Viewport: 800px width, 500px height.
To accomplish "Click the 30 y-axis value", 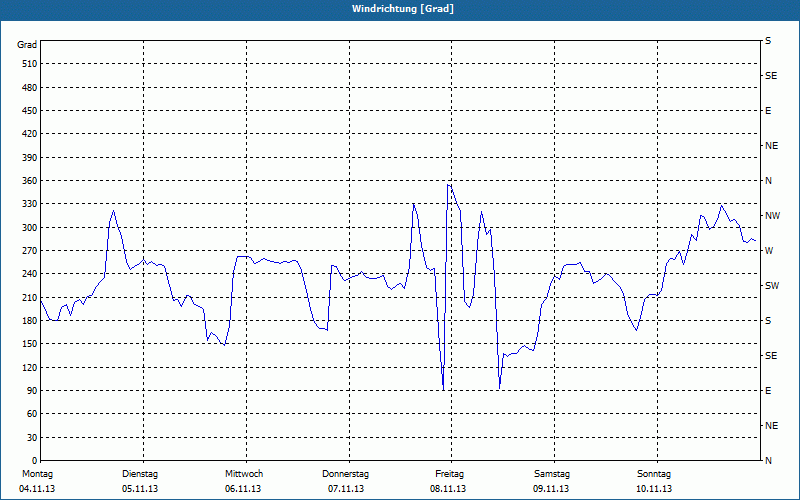I will coord(32,438).
